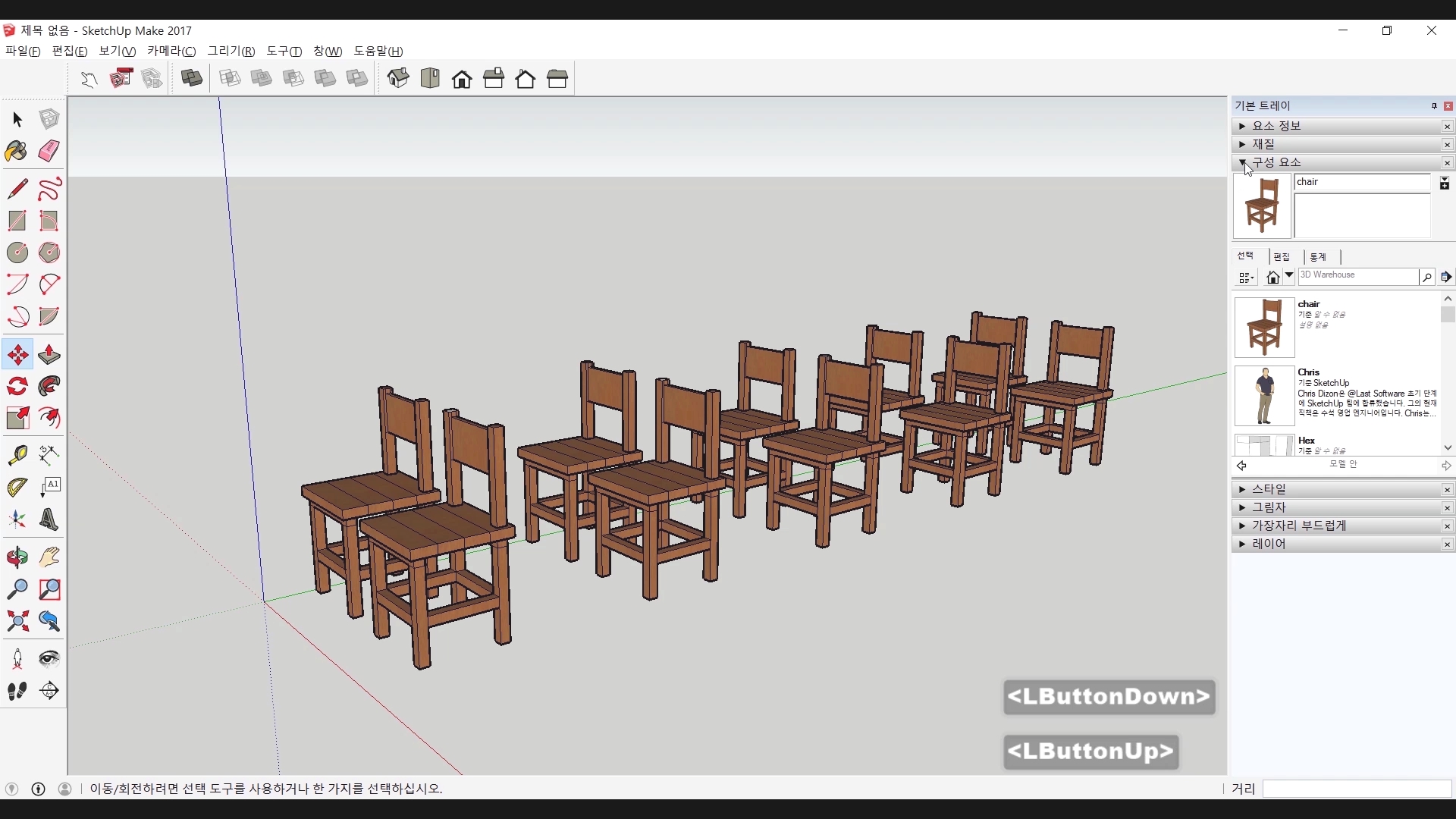This screenshot has height=819, width=1456.
Task: Choose the Tape Measure tool
Action: click(x=17, y=454)
